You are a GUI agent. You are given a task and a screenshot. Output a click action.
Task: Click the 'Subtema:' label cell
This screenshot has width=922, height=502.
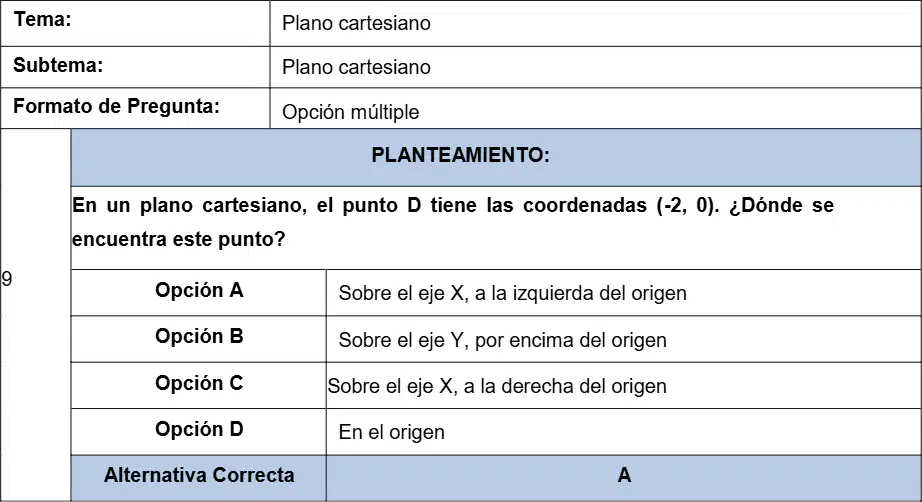coord(135,67)
